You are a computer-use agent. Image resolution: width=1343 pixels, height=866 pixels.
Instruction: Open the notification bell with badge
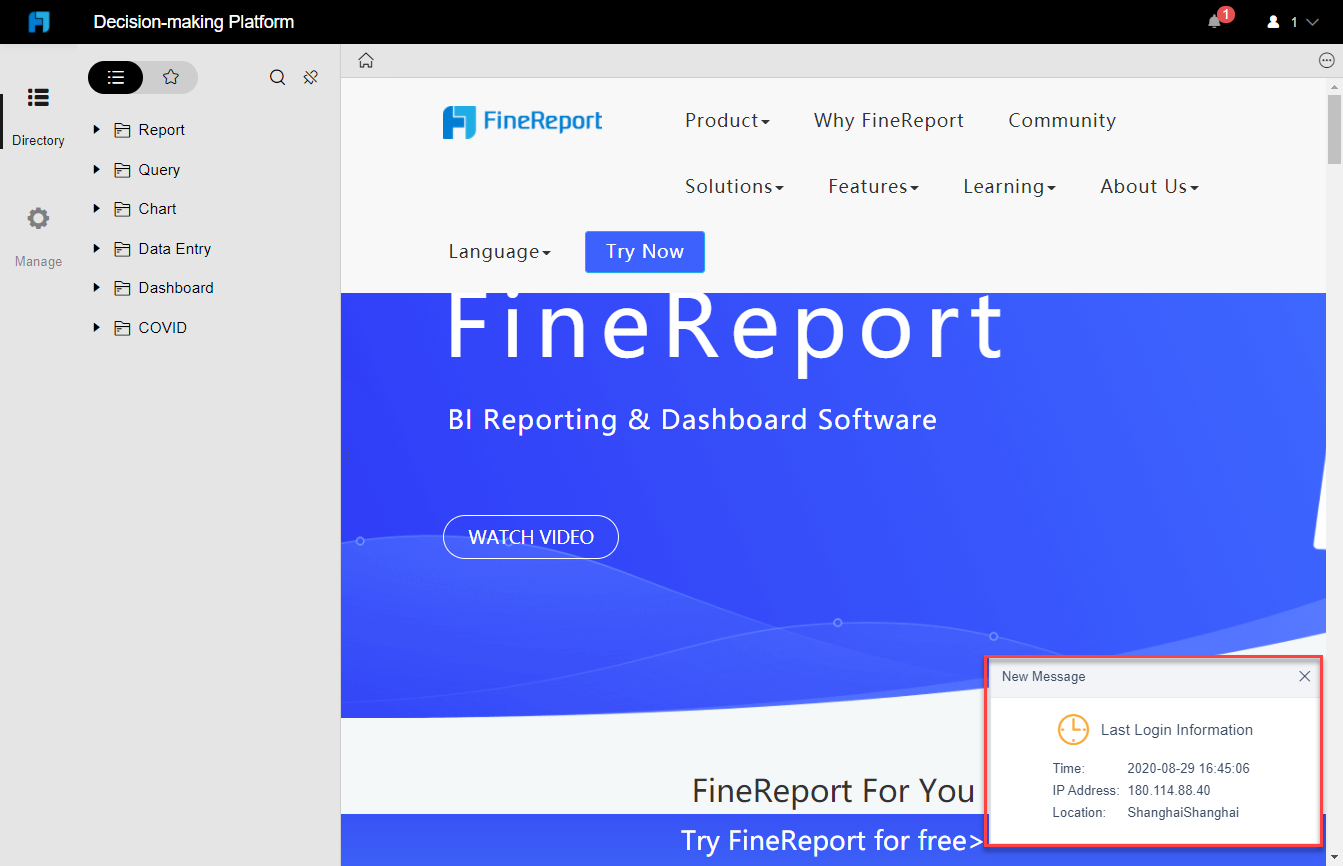tap(1213, 20)
